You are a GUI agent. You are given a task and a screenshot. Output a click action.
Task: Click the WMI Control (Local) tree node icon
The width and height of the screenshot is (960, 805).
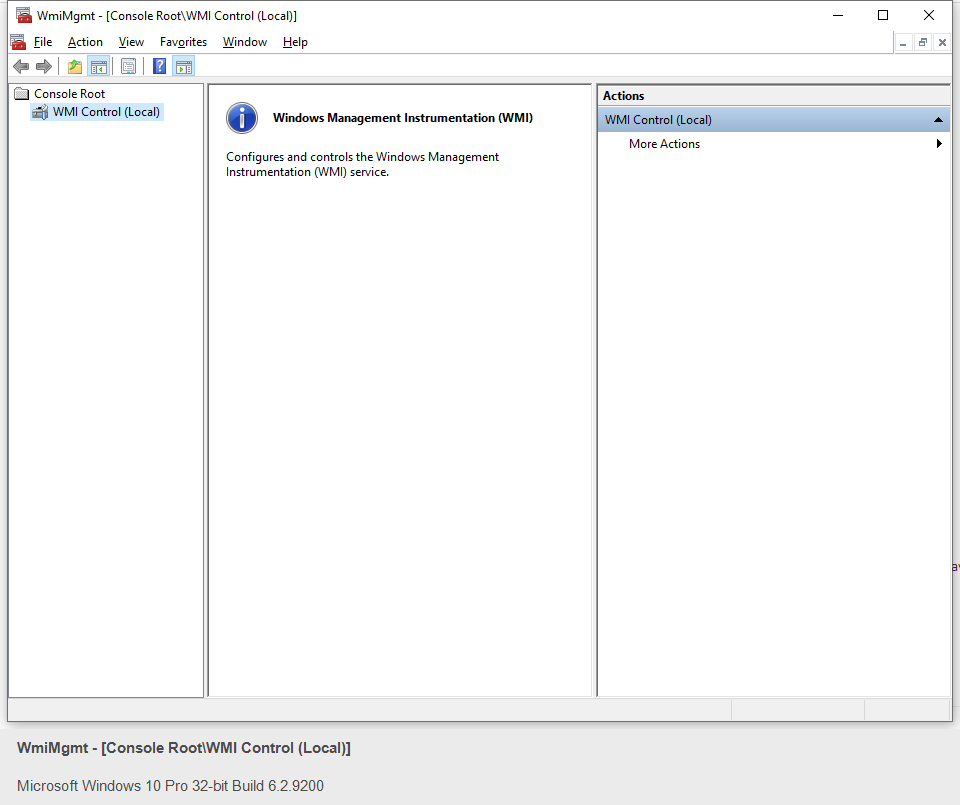pos(40,112)
